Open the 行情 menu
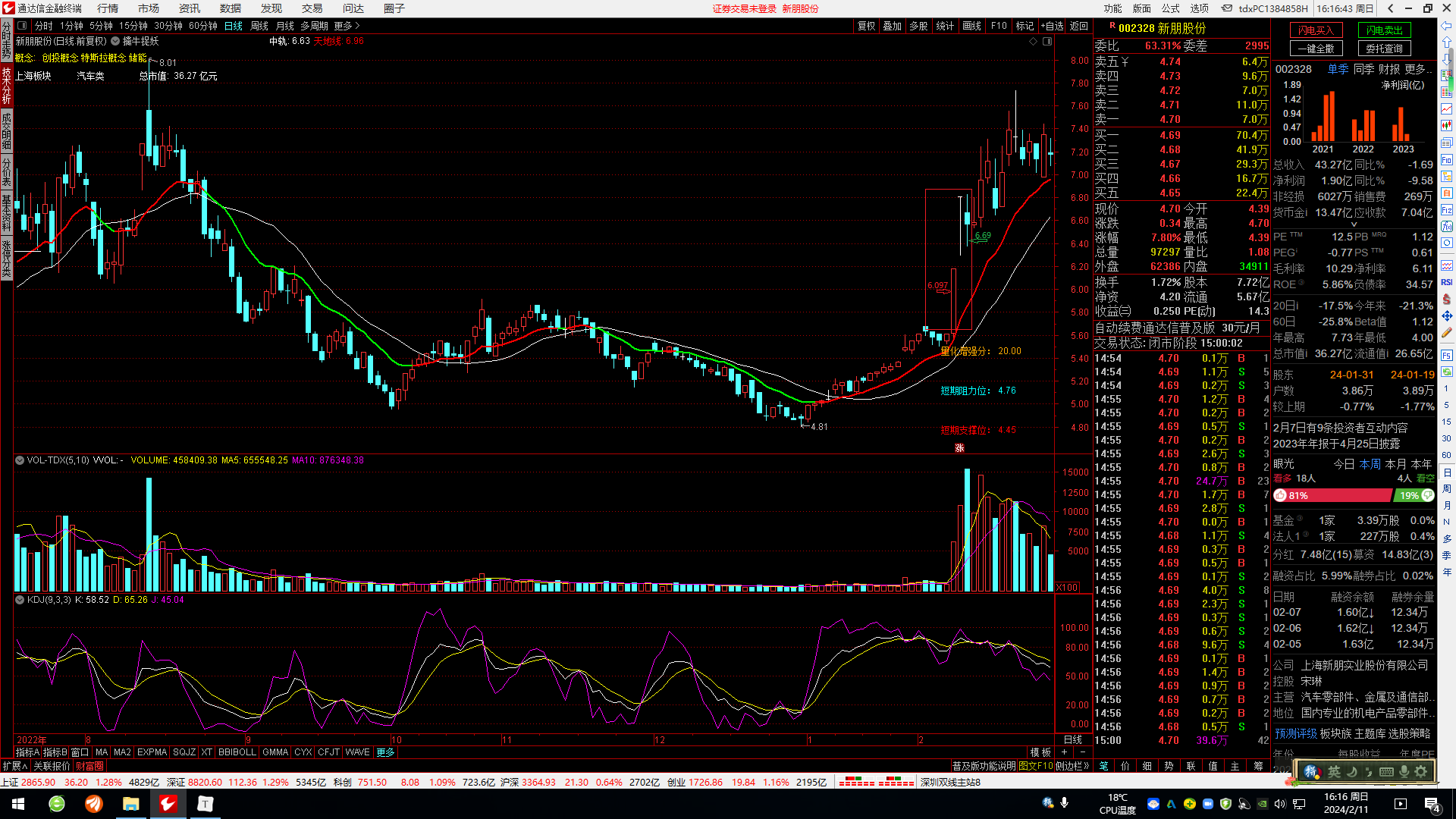This screenshot has height=819, width=1456. tap(108, 8)
